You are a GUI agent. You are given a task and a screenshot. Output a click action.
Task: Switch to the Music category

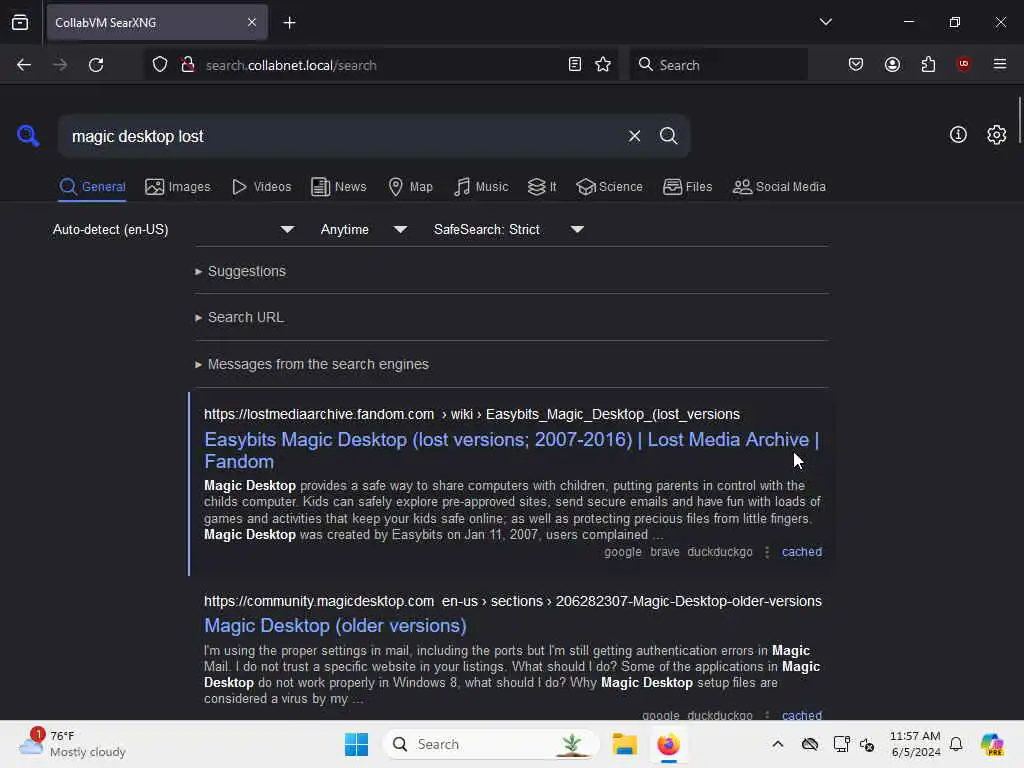click(481, 187)
